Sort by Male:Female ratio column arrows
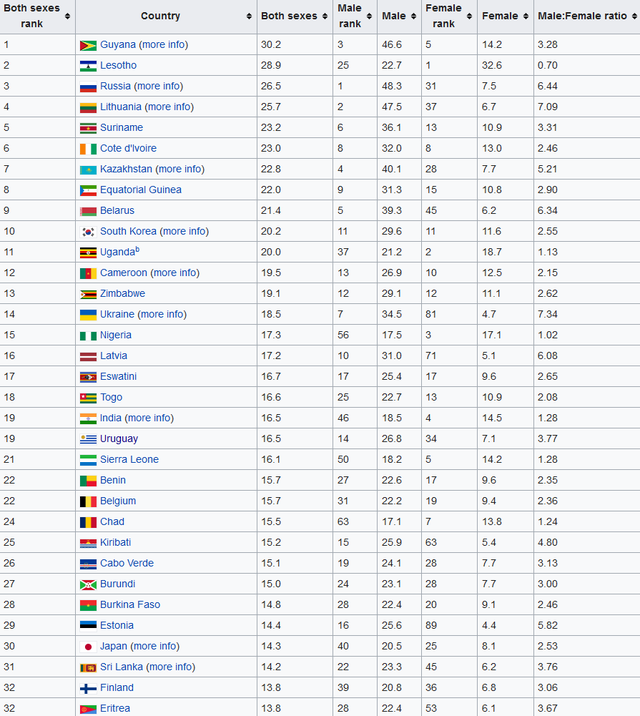 [x=635, y=16]
